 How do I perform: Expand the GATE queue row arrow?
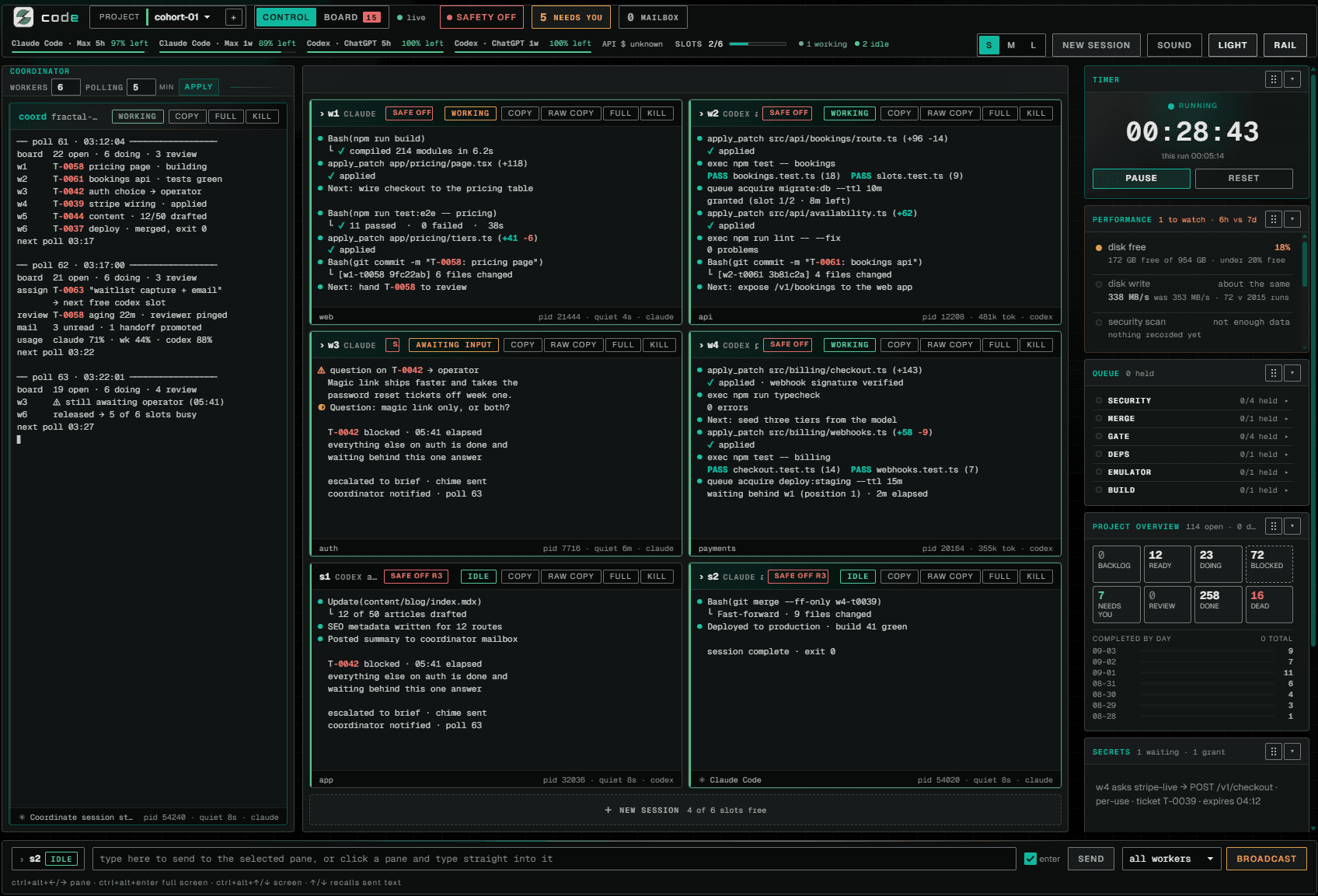click(1286, 437)
